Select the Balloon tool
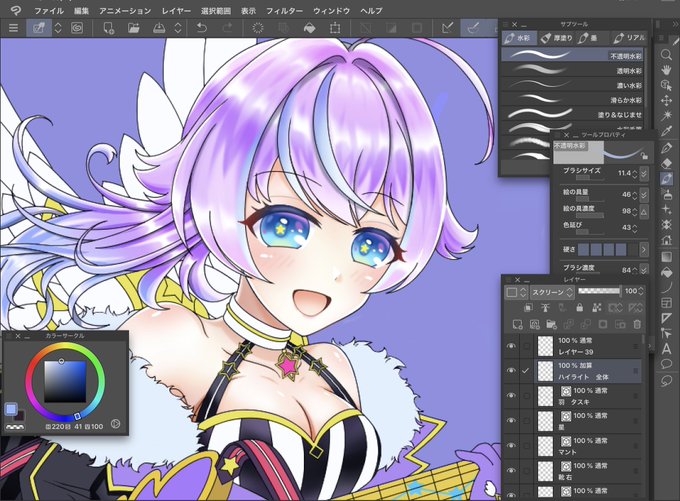The width and height of the screenshot is (680, 501). click(x=667, y=364)
